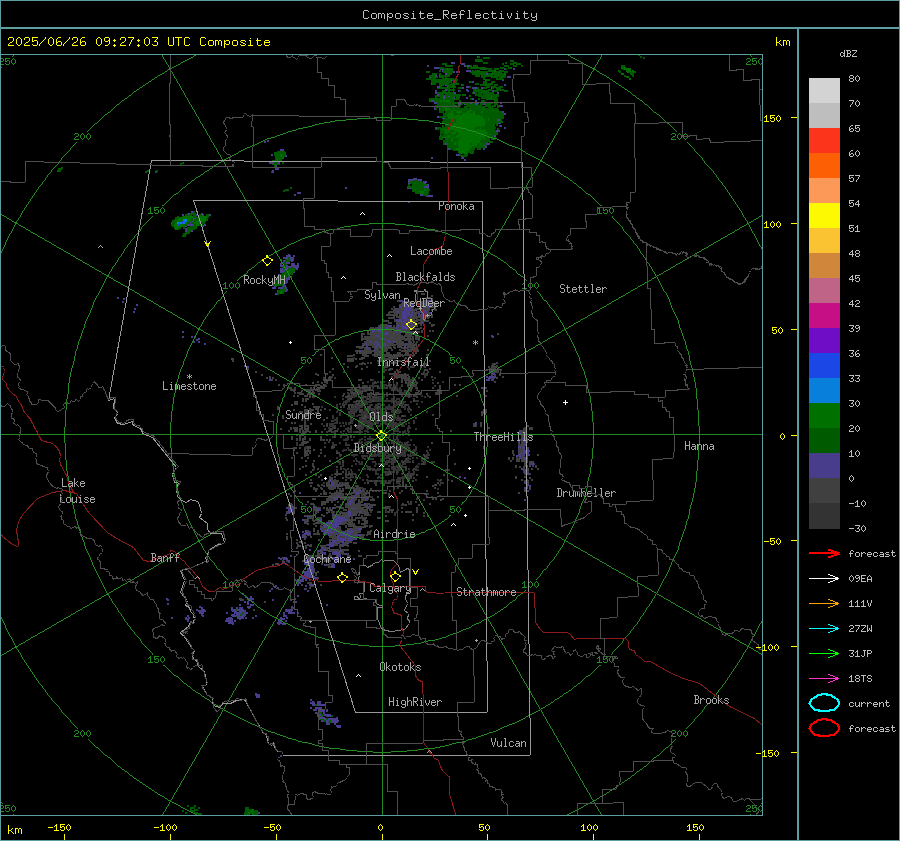Click the Sylvan label
Viewport: 900px width, 841px height.
point(382,295)
